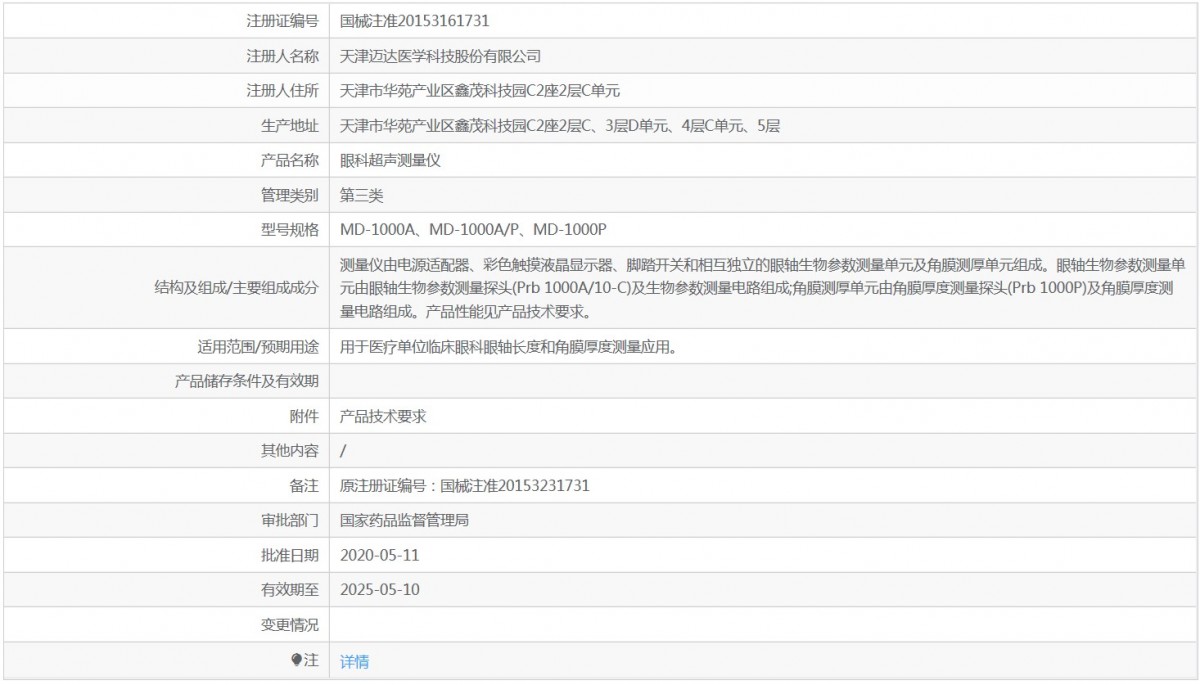Click the 注册证编号 label cell
This screenshot has height=685, width=1200.
[283, 20]
